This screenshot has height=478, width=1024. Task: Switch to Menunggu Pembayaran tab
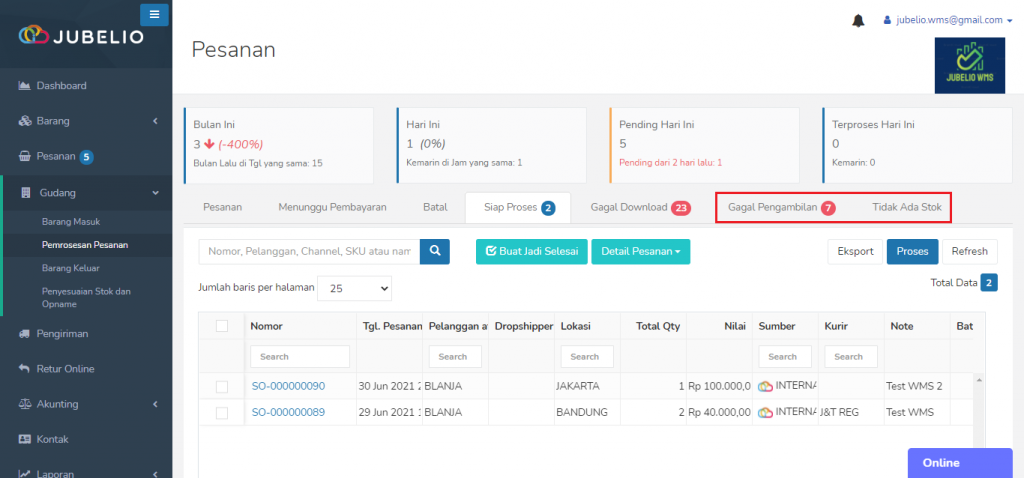click(x=332, y=207)
